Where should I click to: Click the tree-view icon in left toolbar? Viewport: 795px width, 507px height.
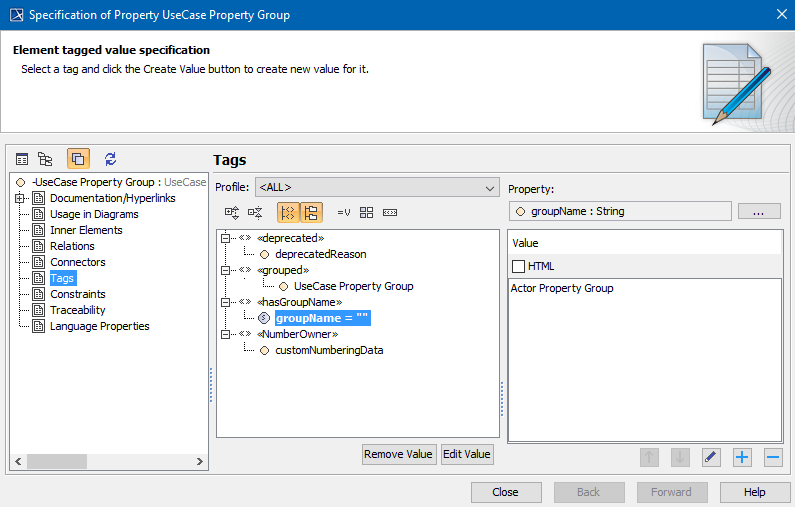pyautogui.click(x=45, y=159)
